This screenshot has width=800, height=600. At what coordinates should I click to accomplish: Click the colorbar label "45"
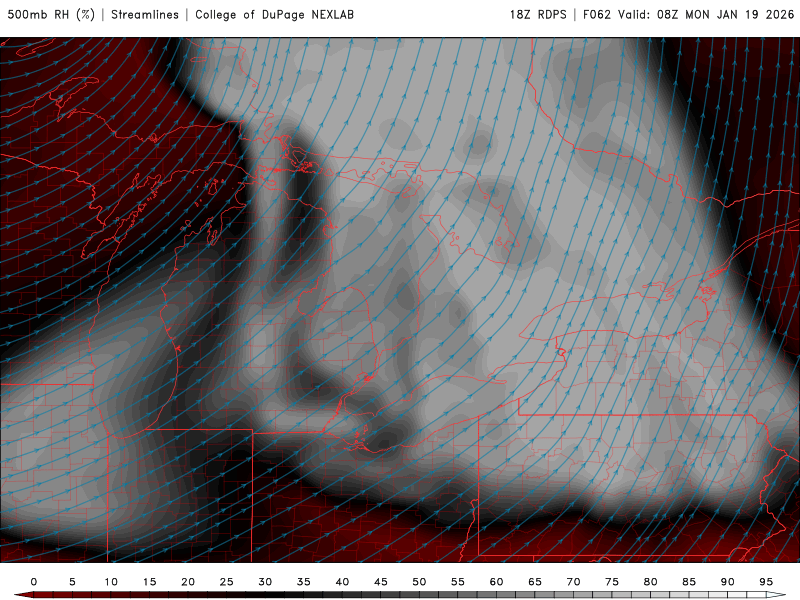381,582
